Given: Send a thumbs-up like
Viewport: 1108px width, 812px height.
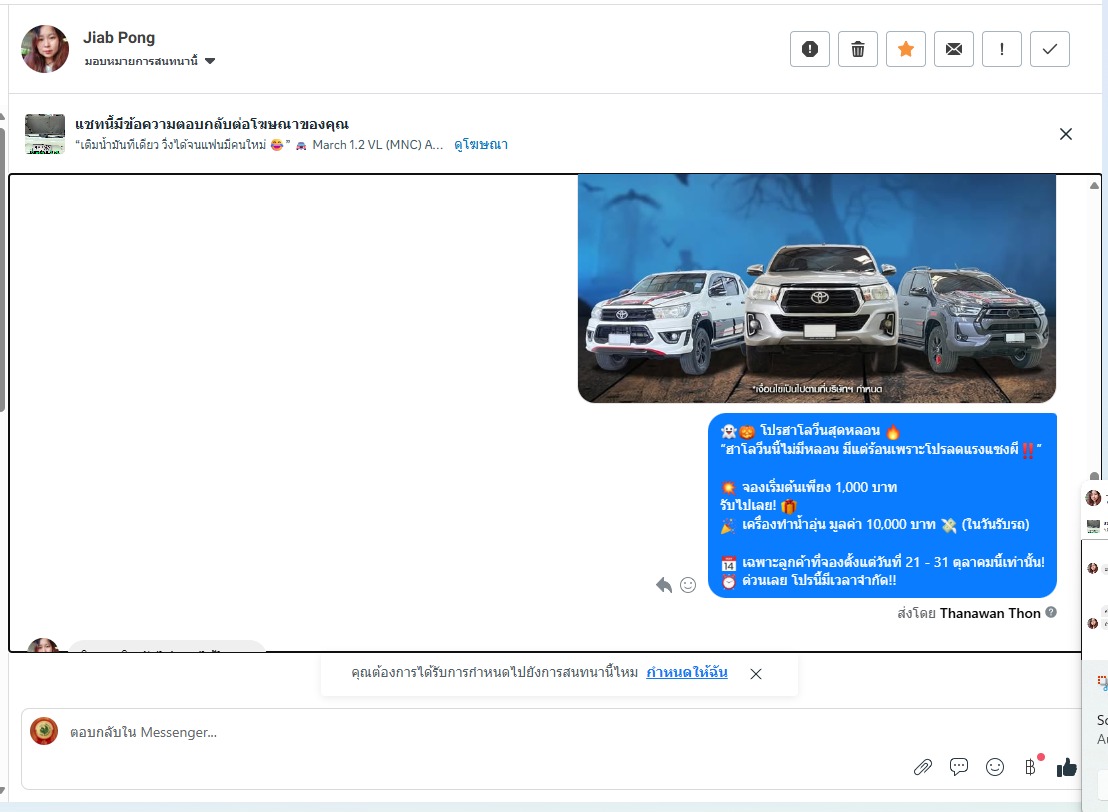Looking at the screenshot, I should click(x=1067, y=767).
